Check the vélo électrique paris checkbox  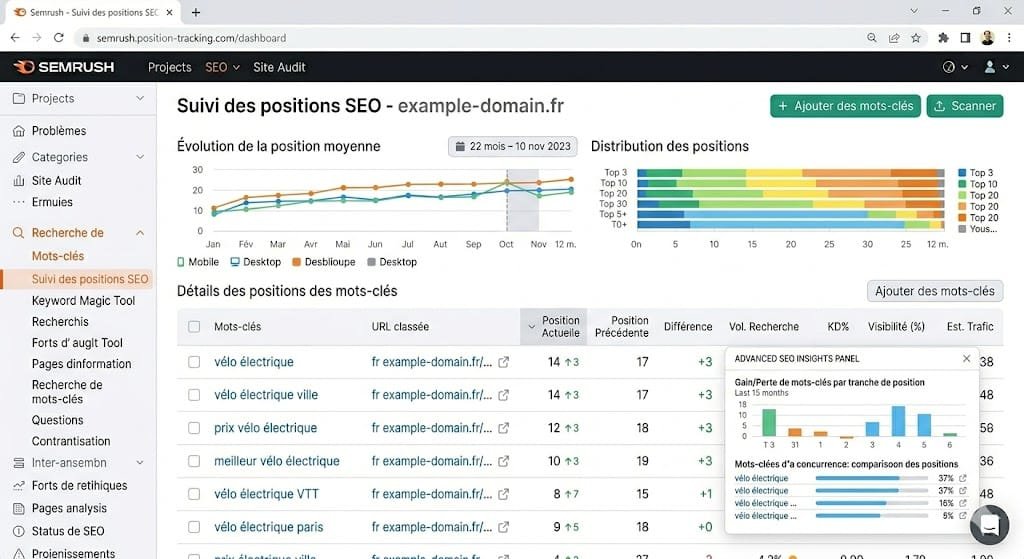194,527
